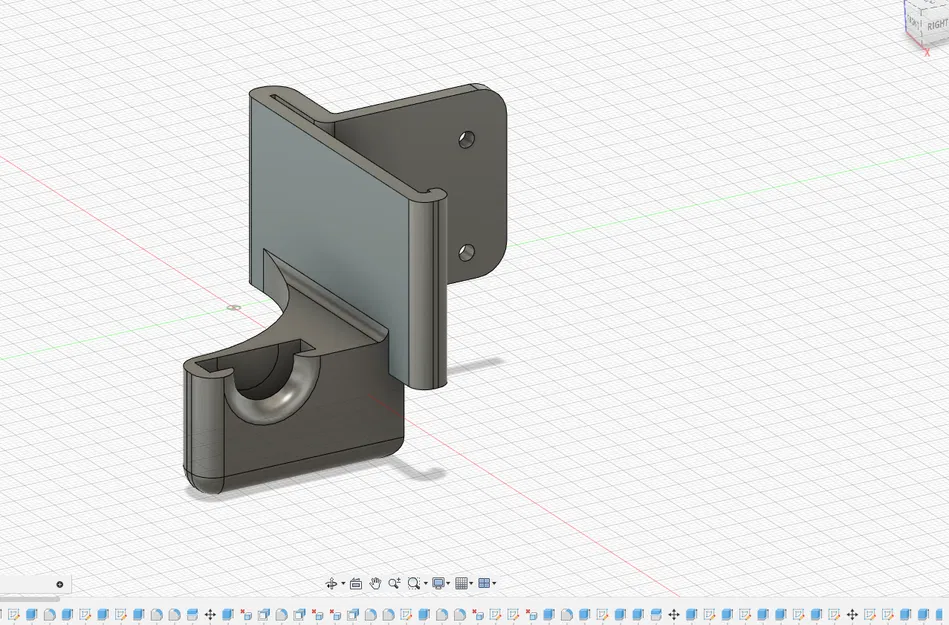Expand the Orbit tool dropdown arrow
This screenshot has width=949, height=625.
click(x=342, y=583)
